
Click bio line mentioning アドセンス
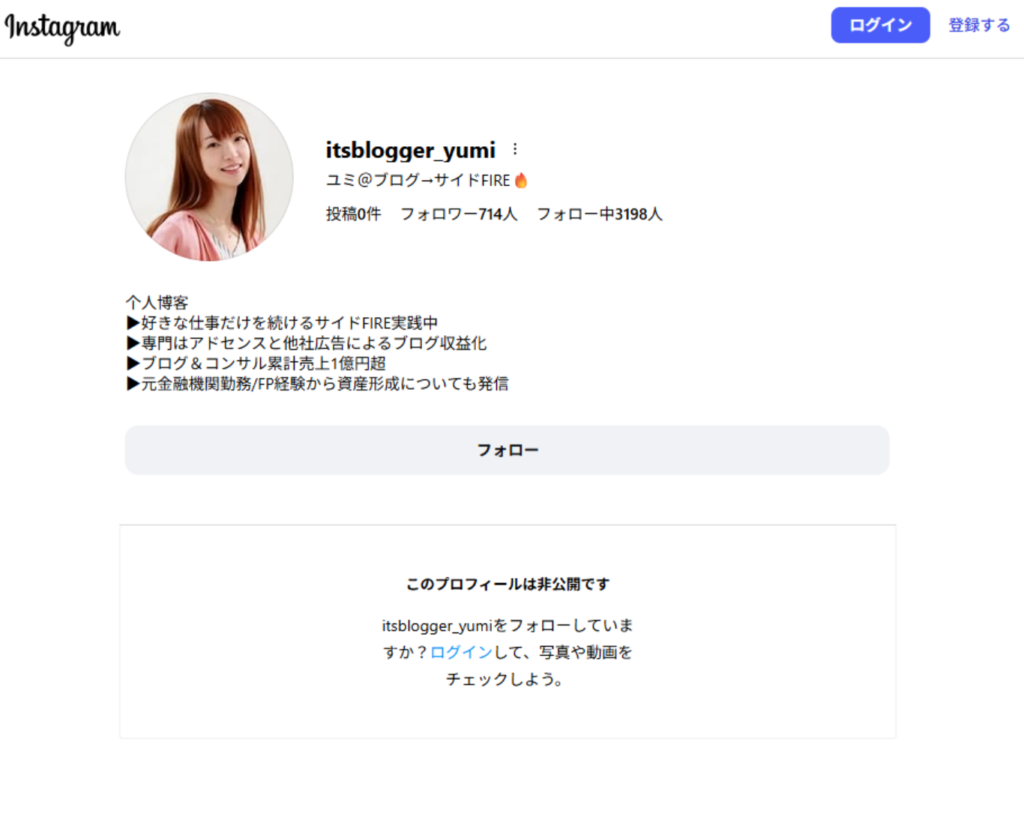(x=306, y=343)
